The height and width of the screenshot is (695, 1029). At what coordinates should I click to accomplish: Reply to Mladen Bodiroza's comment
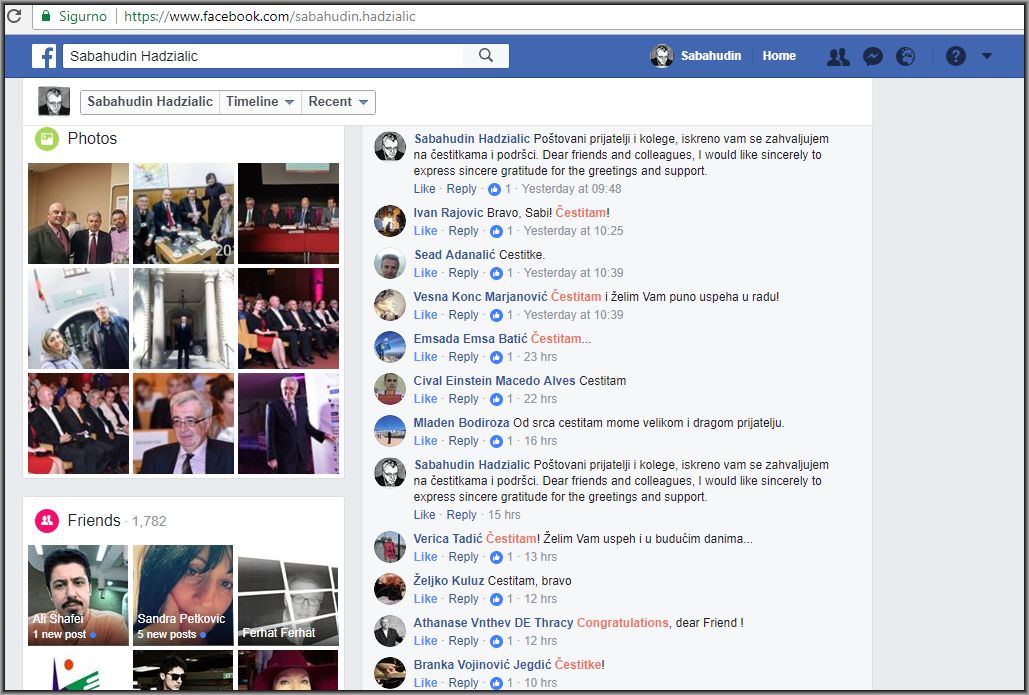[463, 441]
